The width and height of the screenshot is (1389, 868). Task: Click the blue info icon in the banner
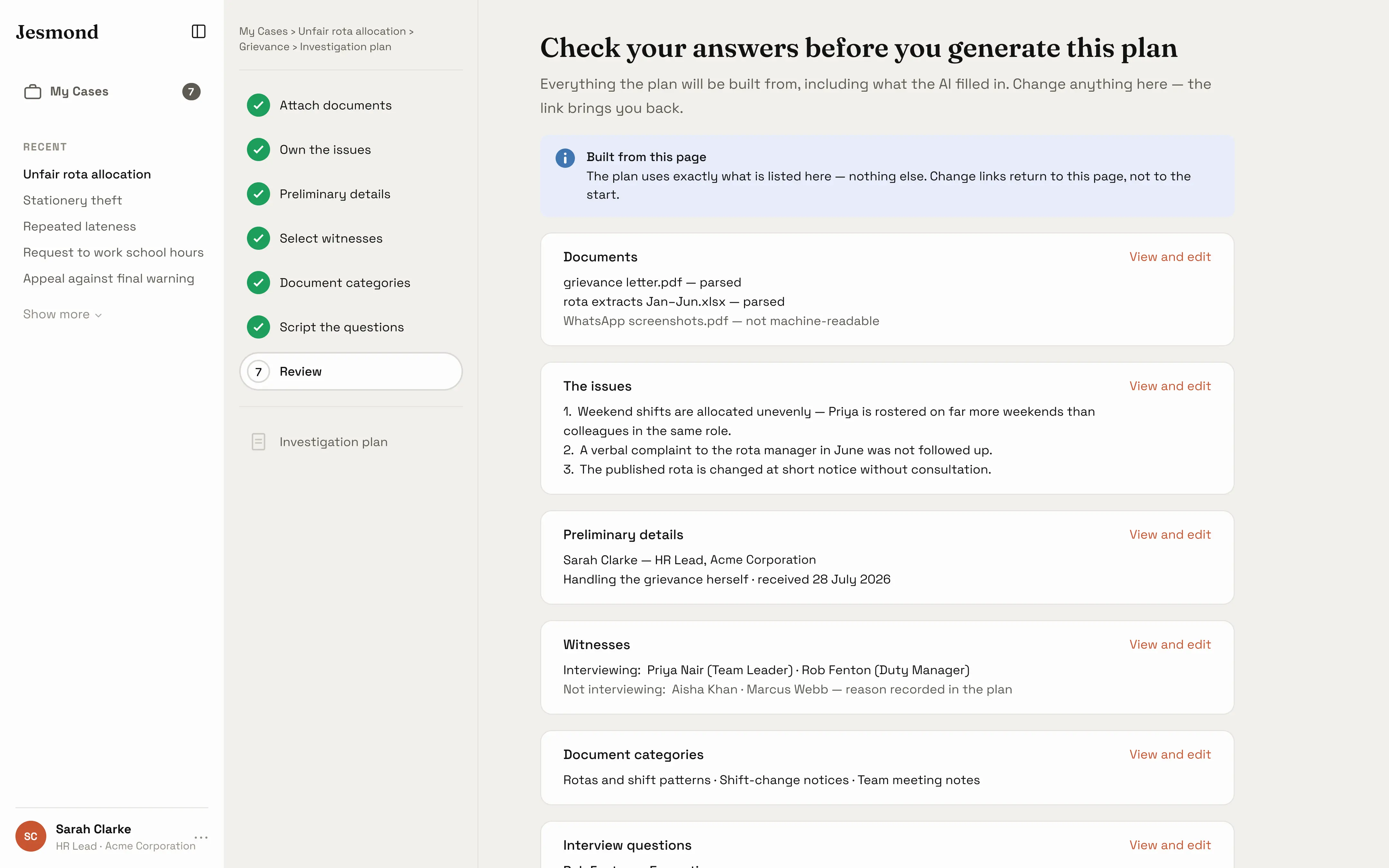click(x=565, y=158)
